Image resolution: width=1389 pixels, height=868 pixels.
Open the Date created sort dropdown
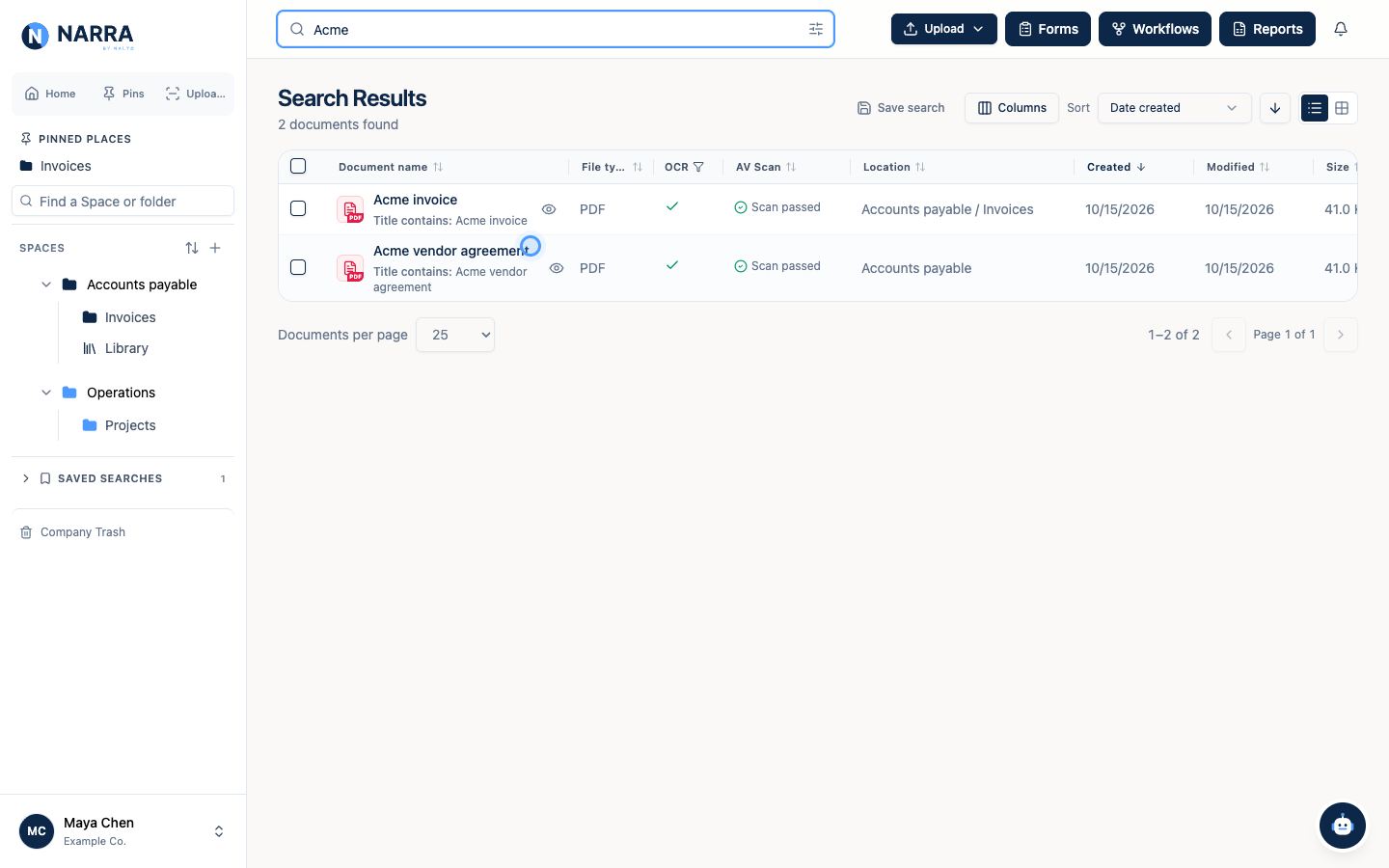[1174, 108]
